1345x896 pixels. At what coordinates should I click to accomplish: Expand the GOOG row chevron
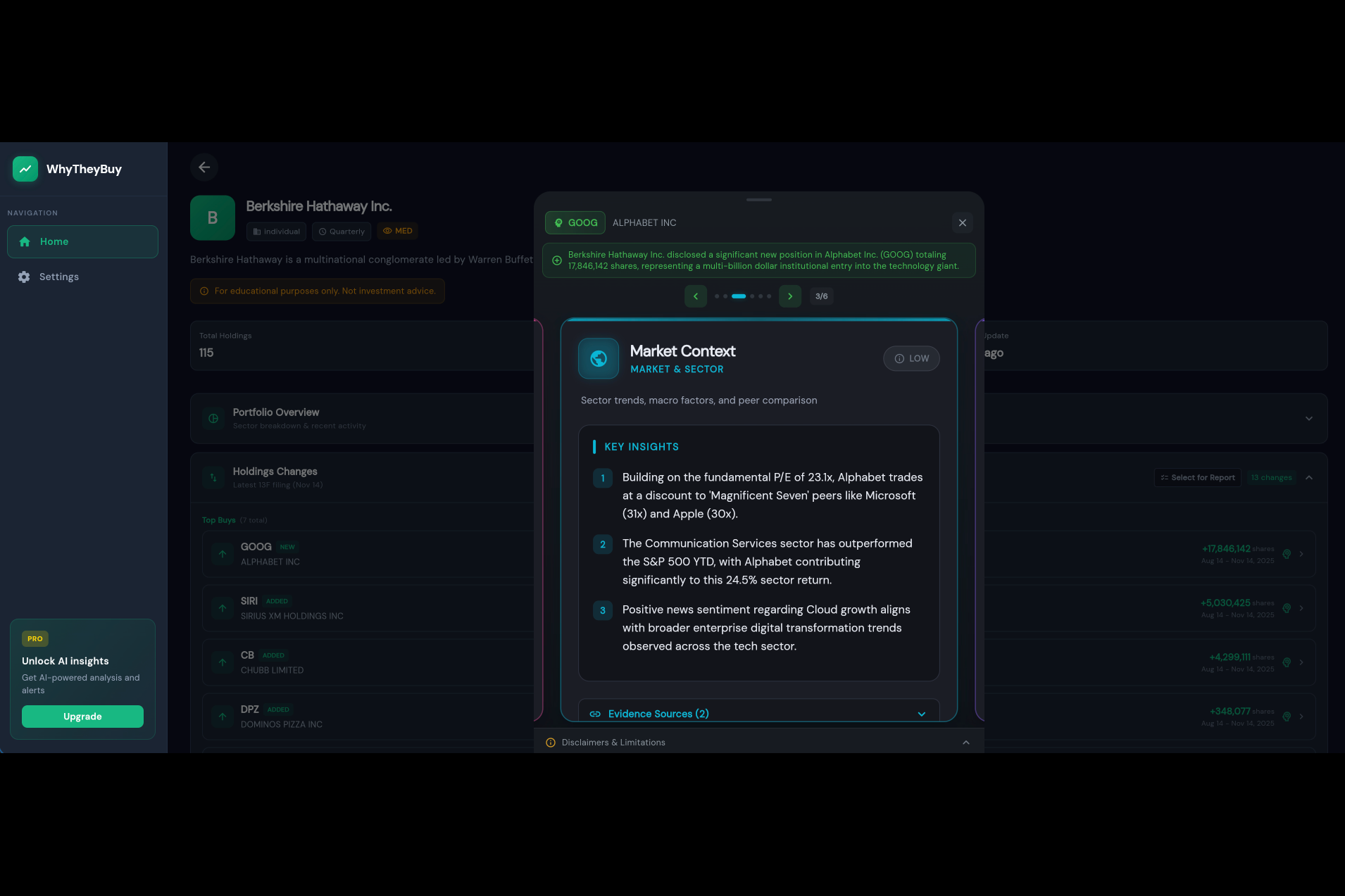(x=1301, y=554)
